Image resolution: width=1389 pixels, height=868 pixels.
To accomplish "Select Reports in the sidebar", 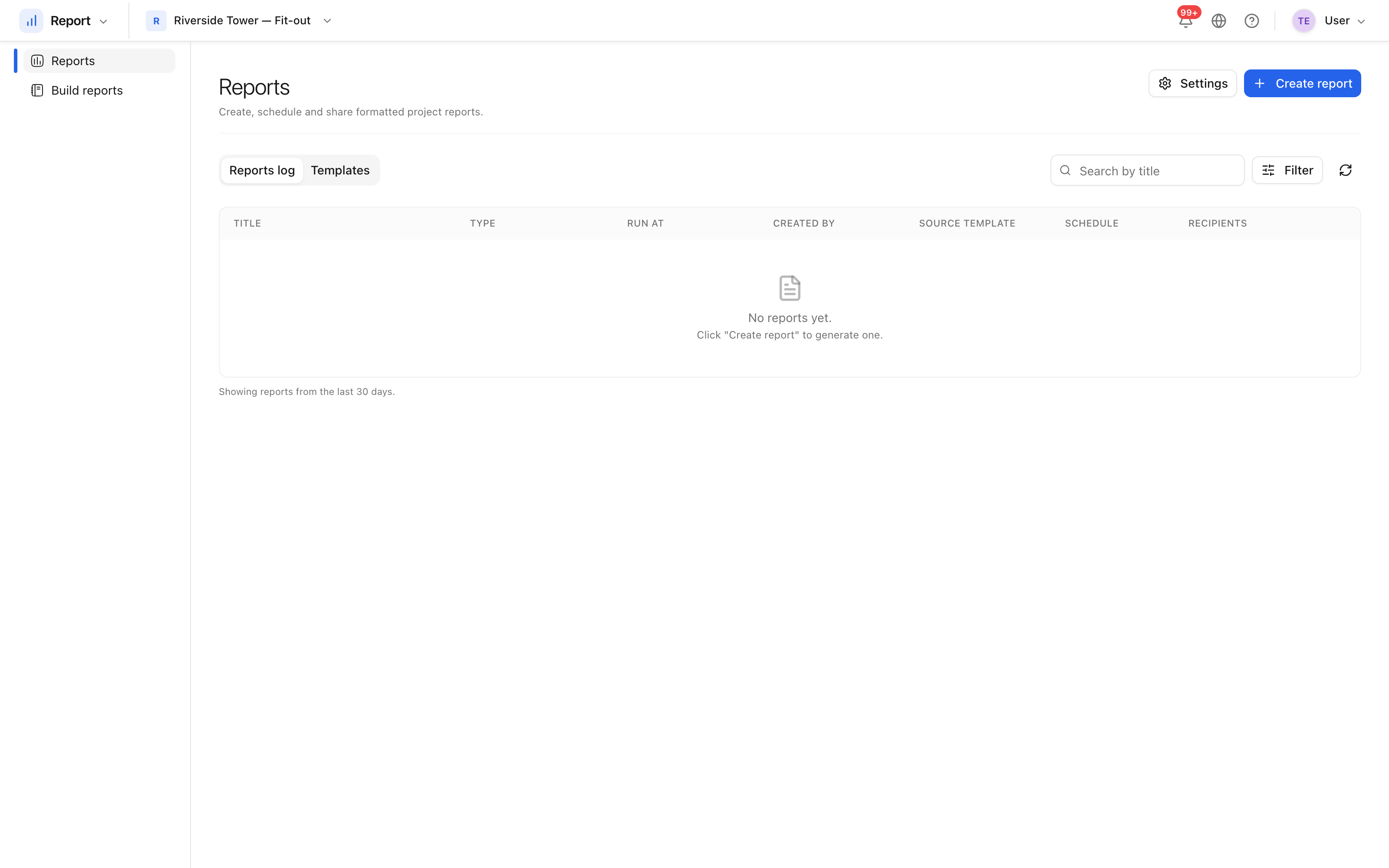I will [99, 61].
